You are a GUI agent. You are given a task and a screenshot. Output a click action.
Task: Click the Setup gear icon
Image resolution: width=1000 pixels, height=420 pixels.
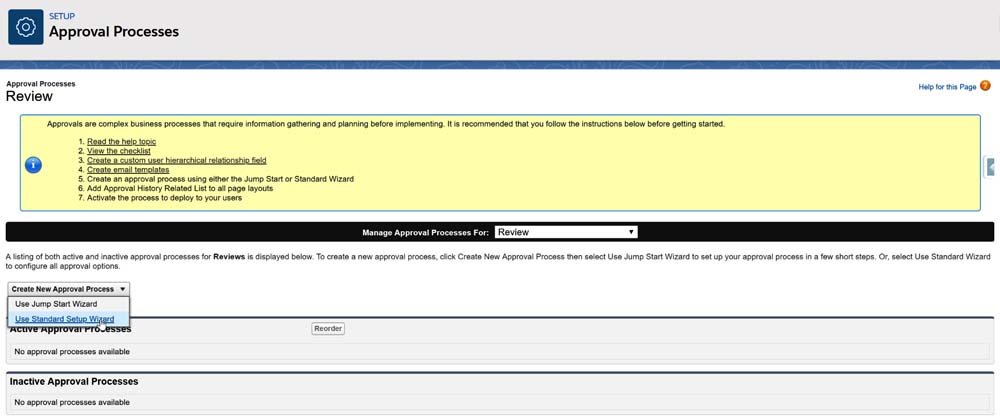pyautogui.click(x=26, y=27)
